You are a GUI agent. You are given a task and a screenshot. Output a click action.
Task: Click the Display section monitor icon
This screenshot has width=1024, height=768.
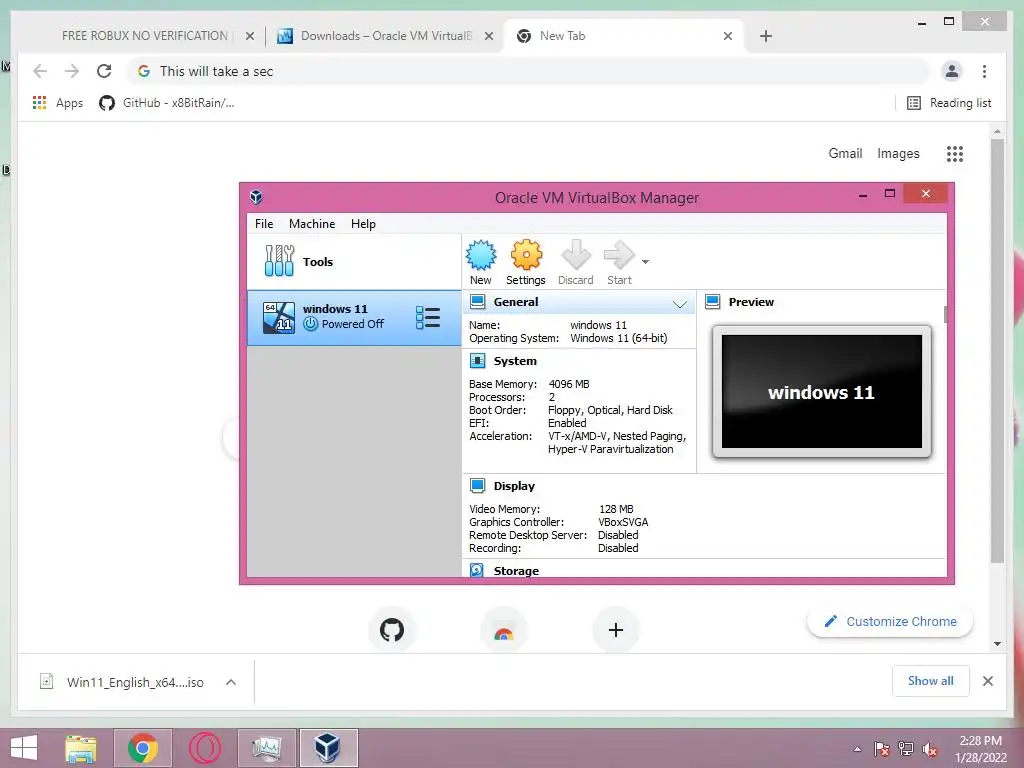coord(477,486)
